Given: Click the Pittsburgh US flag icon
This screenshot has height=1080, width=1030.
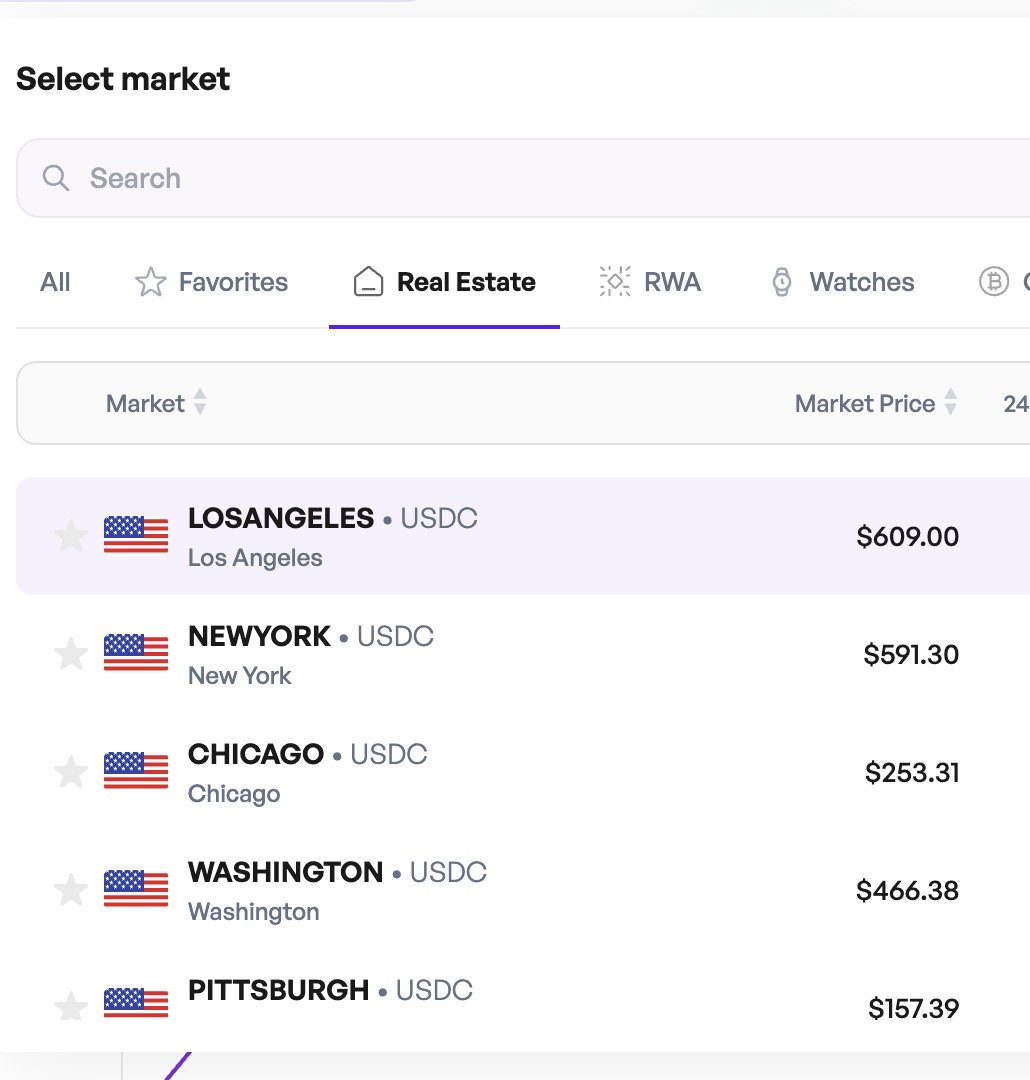Looking at the screenshot, I should tap(136, 1003).
